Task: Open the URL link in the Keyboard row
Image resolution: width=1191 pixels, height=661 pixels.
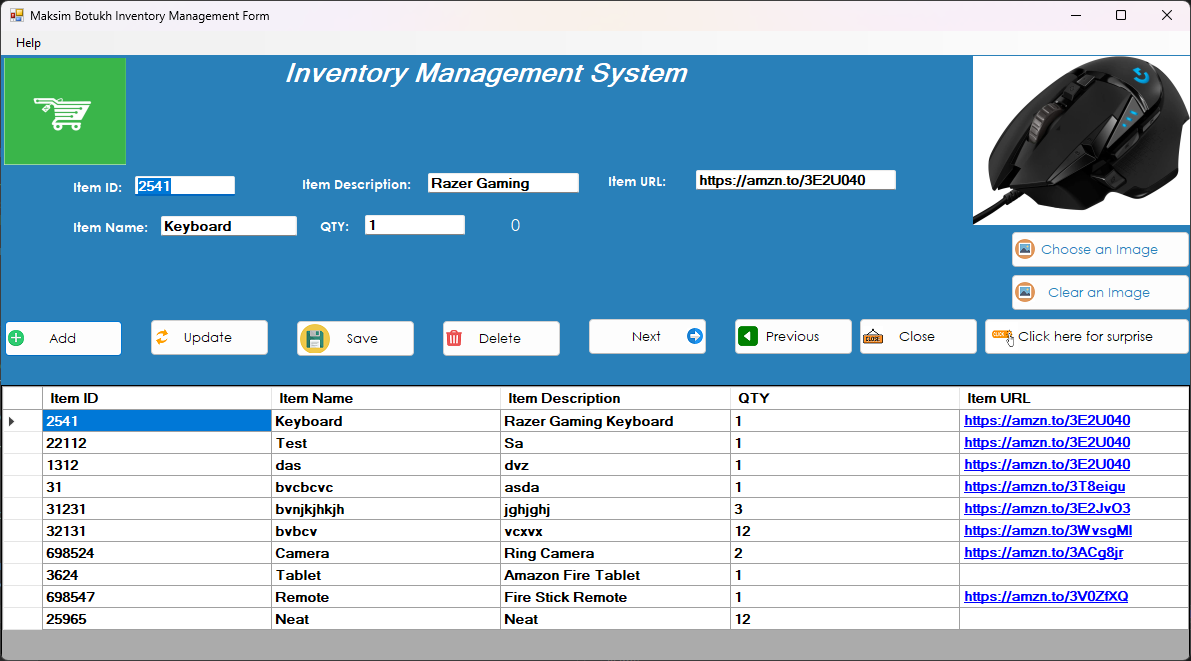Action: (x=1047, y=420)
